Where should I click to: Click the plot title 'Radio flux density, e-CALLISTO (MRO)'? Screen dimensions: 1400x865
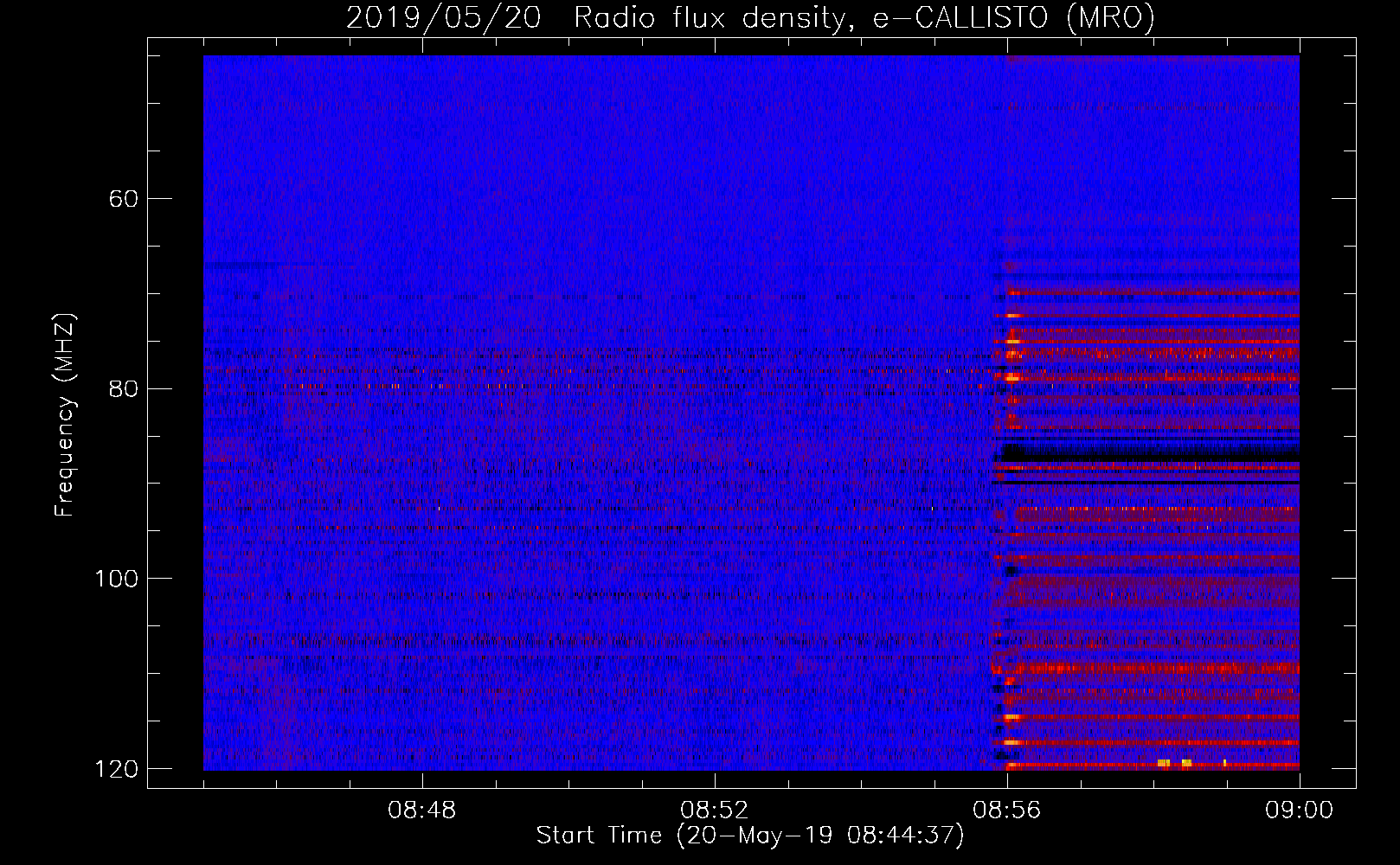click(x=864, y=17)
